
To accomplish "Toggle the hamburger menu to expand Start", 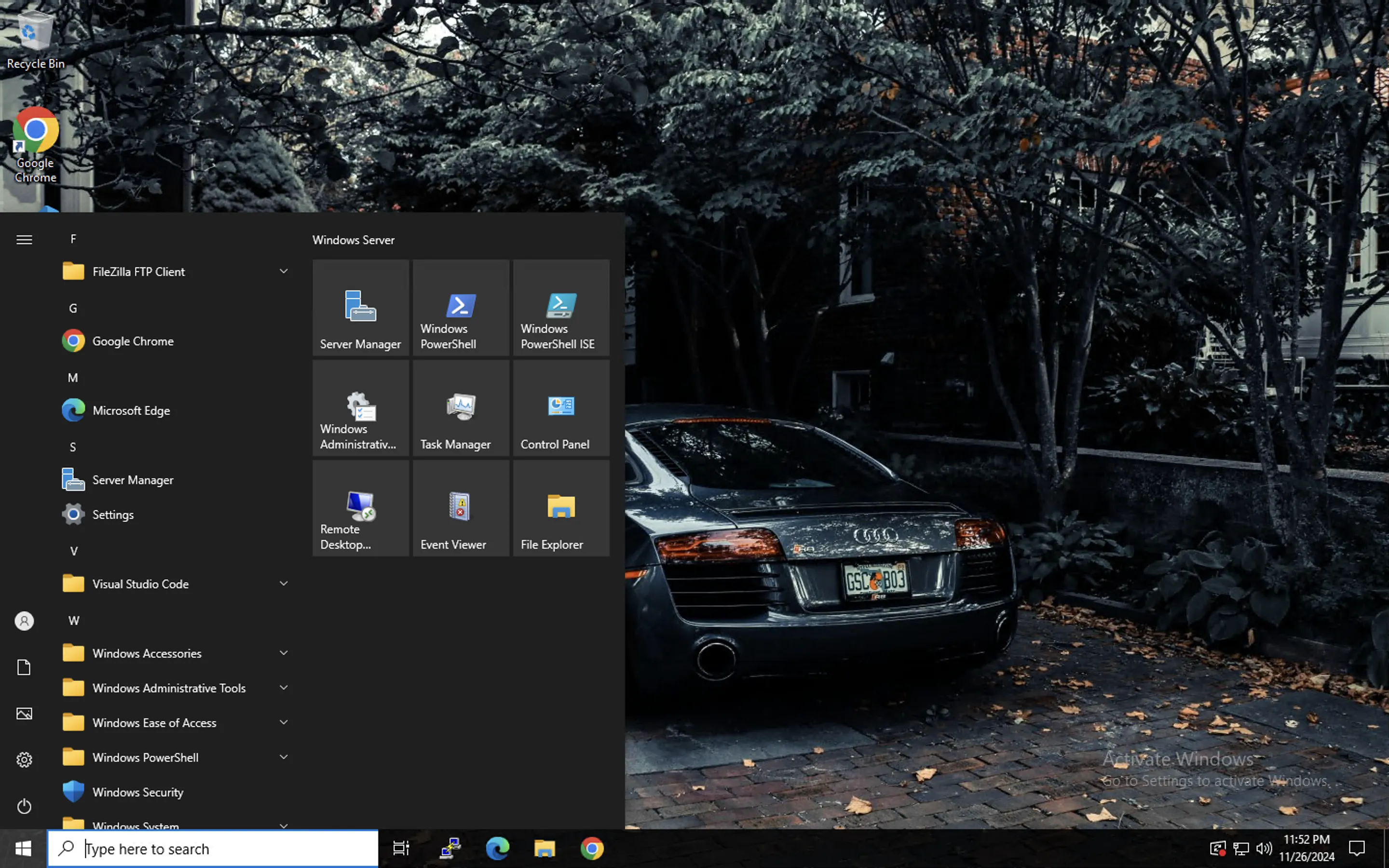I will coord(24,239).
